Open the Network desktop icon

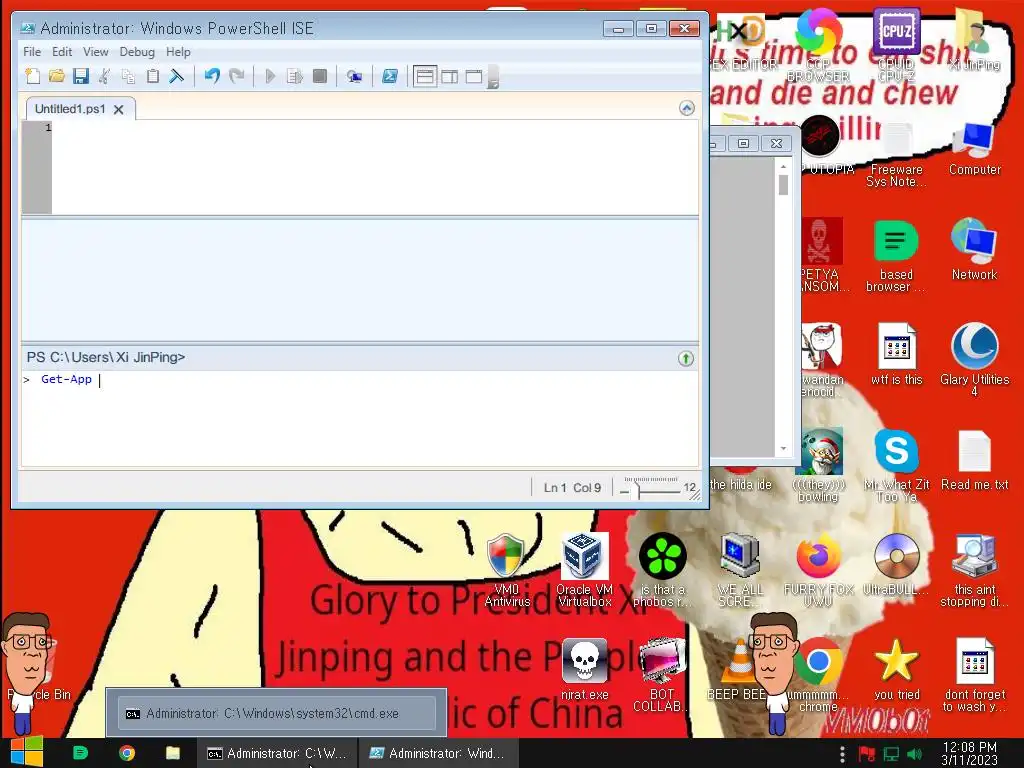click(x=974, y=249)
